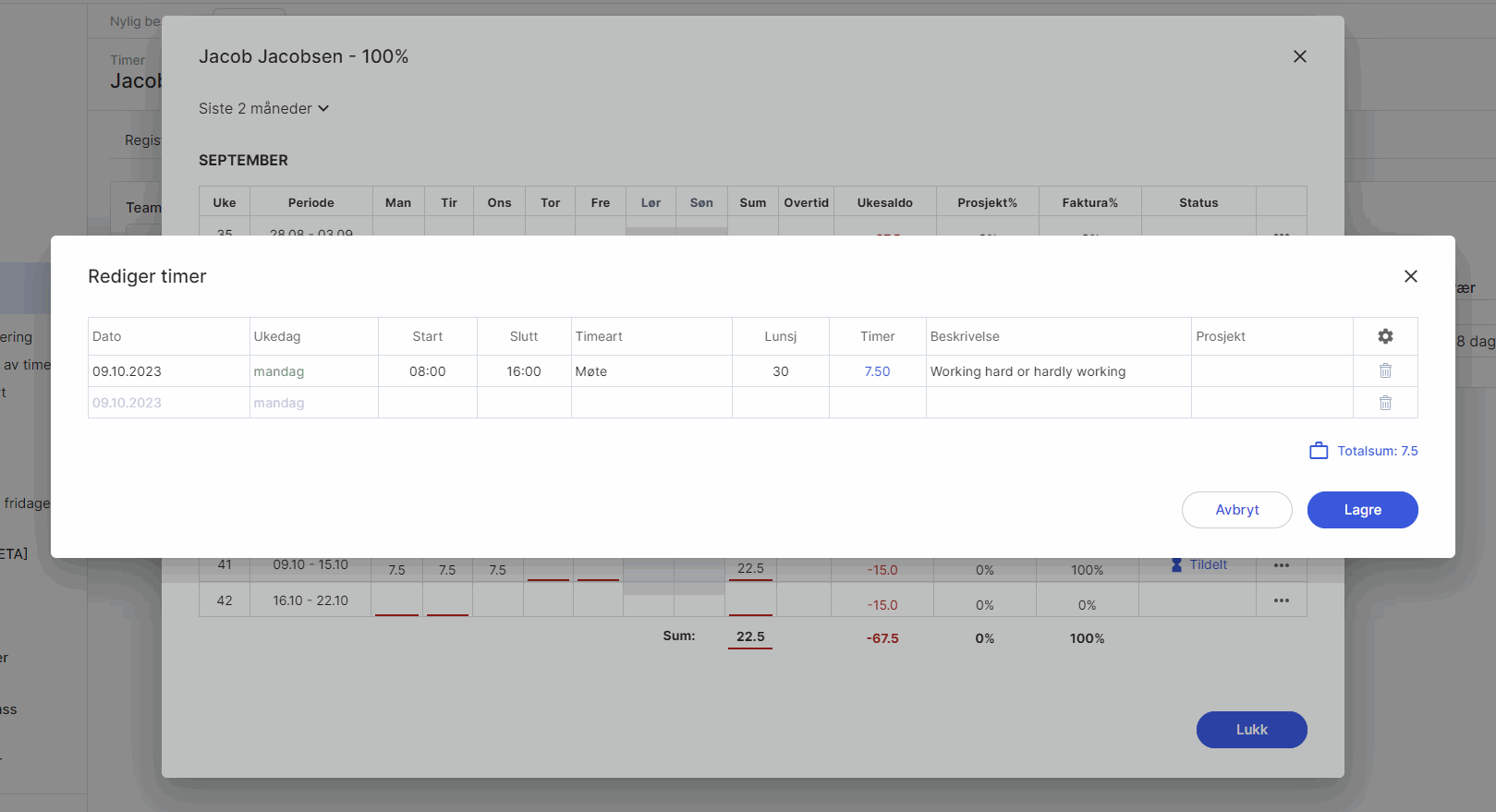Open Timeart dropdown showing Møte
This screenshot has width=1496, height=812.
click(651, 371)
